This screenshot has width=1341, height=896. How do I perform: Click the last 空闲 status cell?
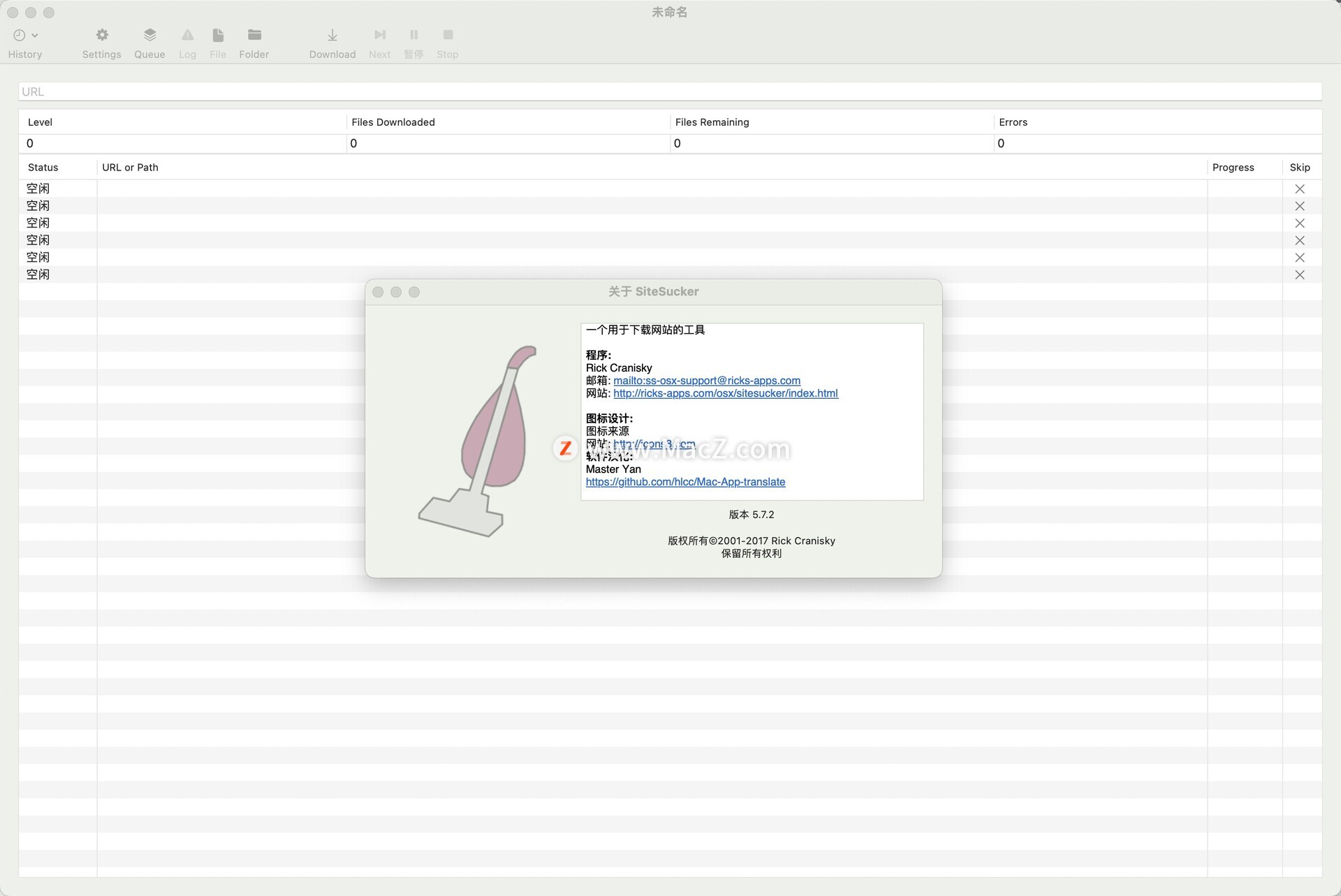tap(38, 274)
